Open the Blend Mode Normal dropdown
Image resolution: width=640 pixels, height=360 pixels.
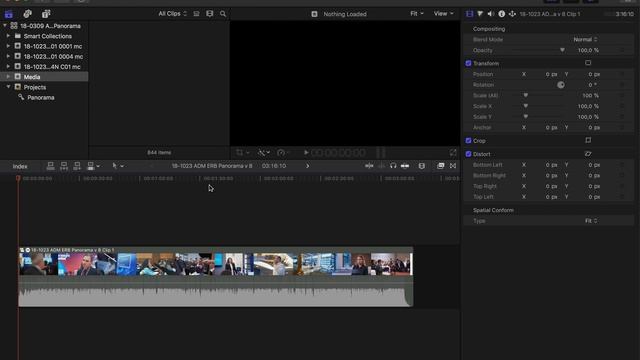click(x=585, y=39)
